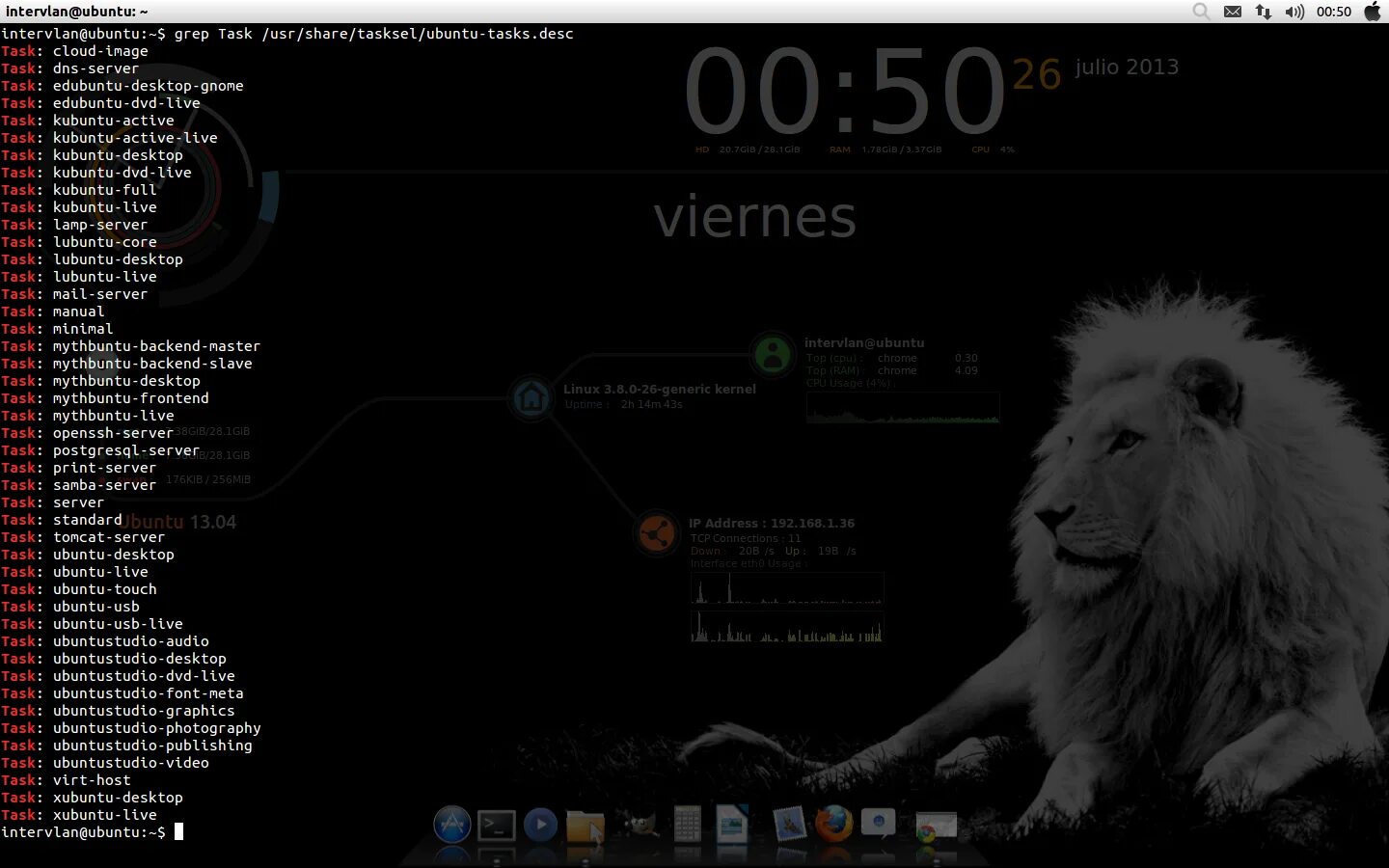Image resolution: width=1389 pixels, height=868 pixels.
Task: Click the 'viernes' weekday desktop text
Action: [755, 217]
